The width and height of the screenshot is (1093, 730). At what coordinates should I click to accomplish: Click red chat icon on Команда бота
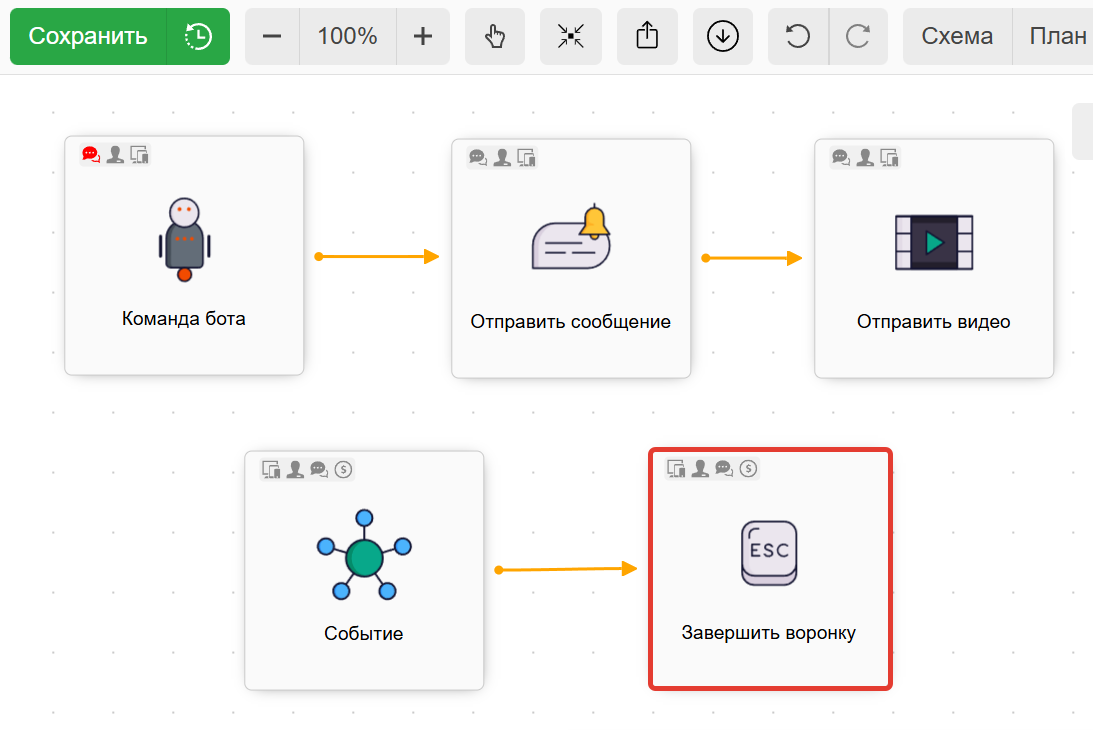coord(91,155)
